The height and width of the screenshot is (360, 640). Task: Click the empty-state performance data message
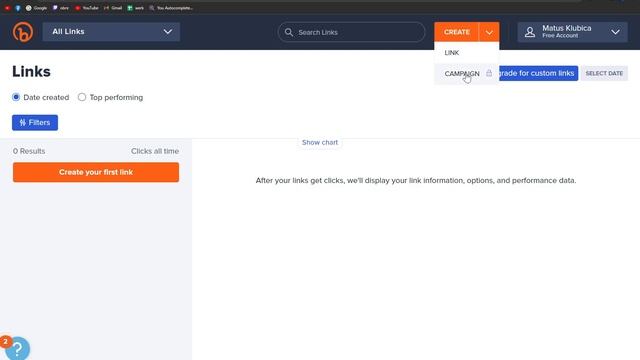point(416,180)
